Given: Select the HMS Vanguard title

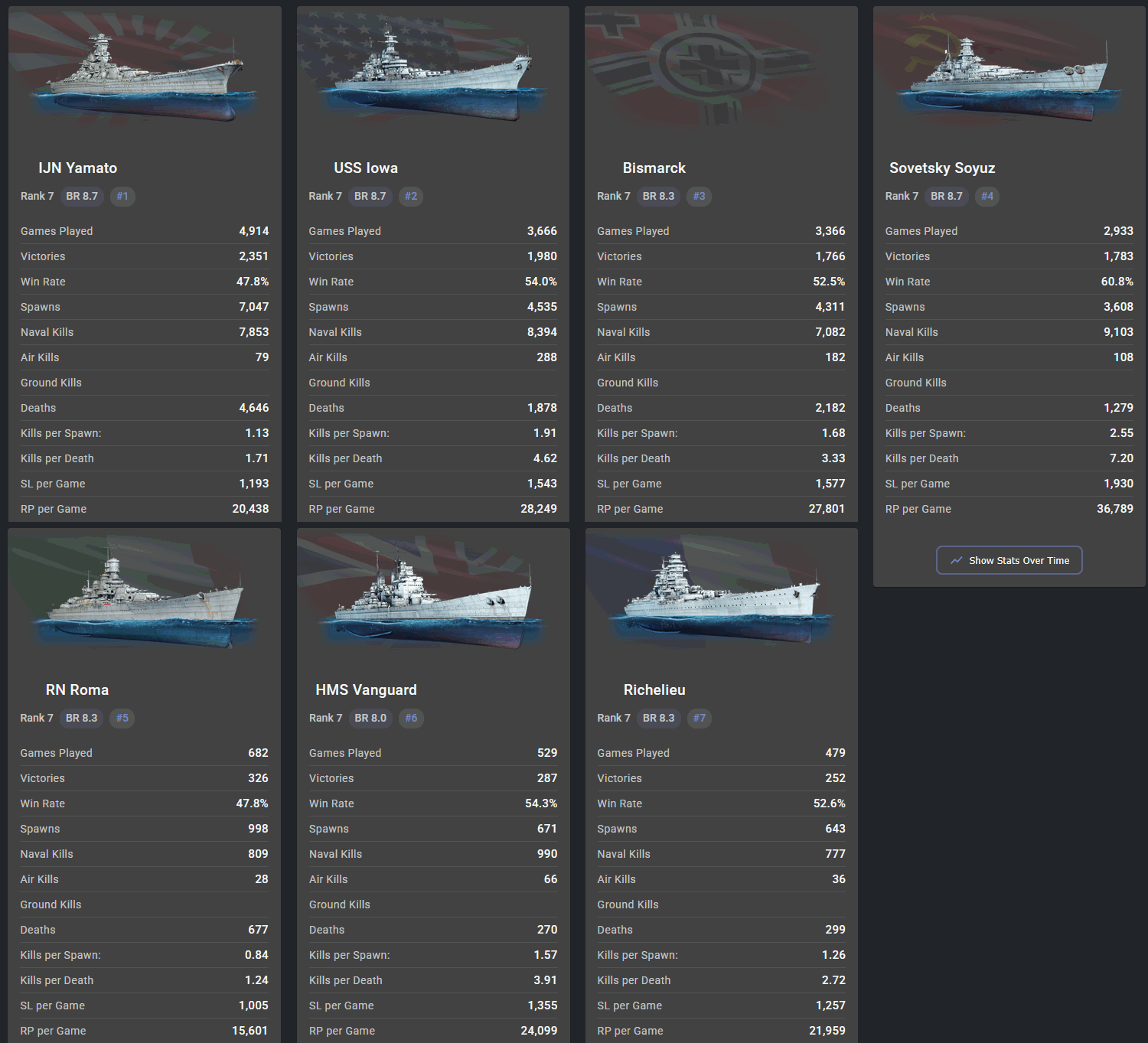Looking at the screenshot, I should [366, 689].
